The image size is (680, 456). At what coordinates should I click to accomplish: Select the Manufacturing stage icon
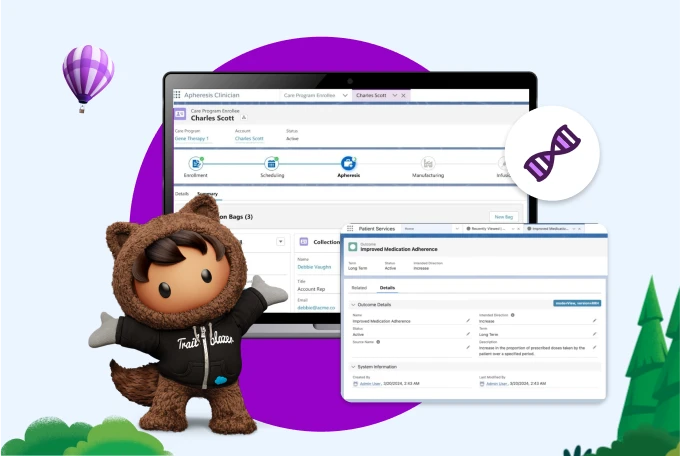428,164
